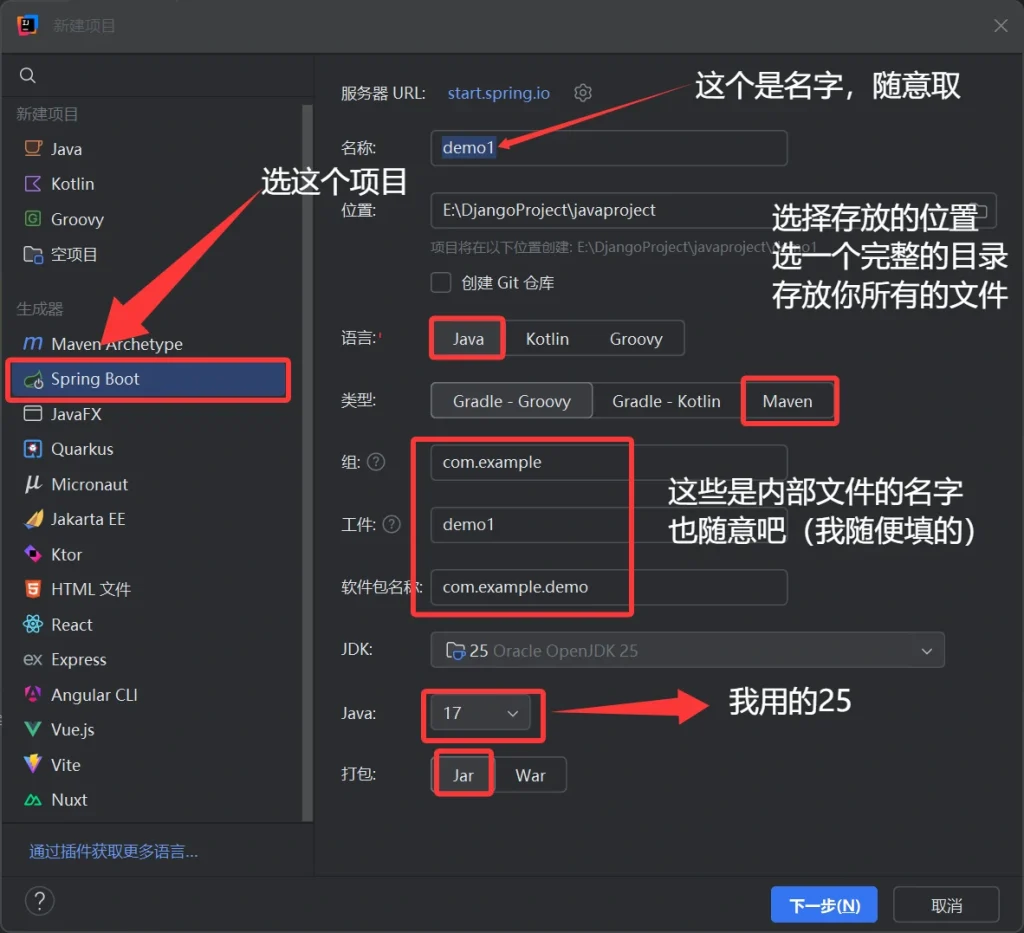Select Spring Boot in generator list
This screenshot has width=1024, height=933.
click(x=95, y=379)
